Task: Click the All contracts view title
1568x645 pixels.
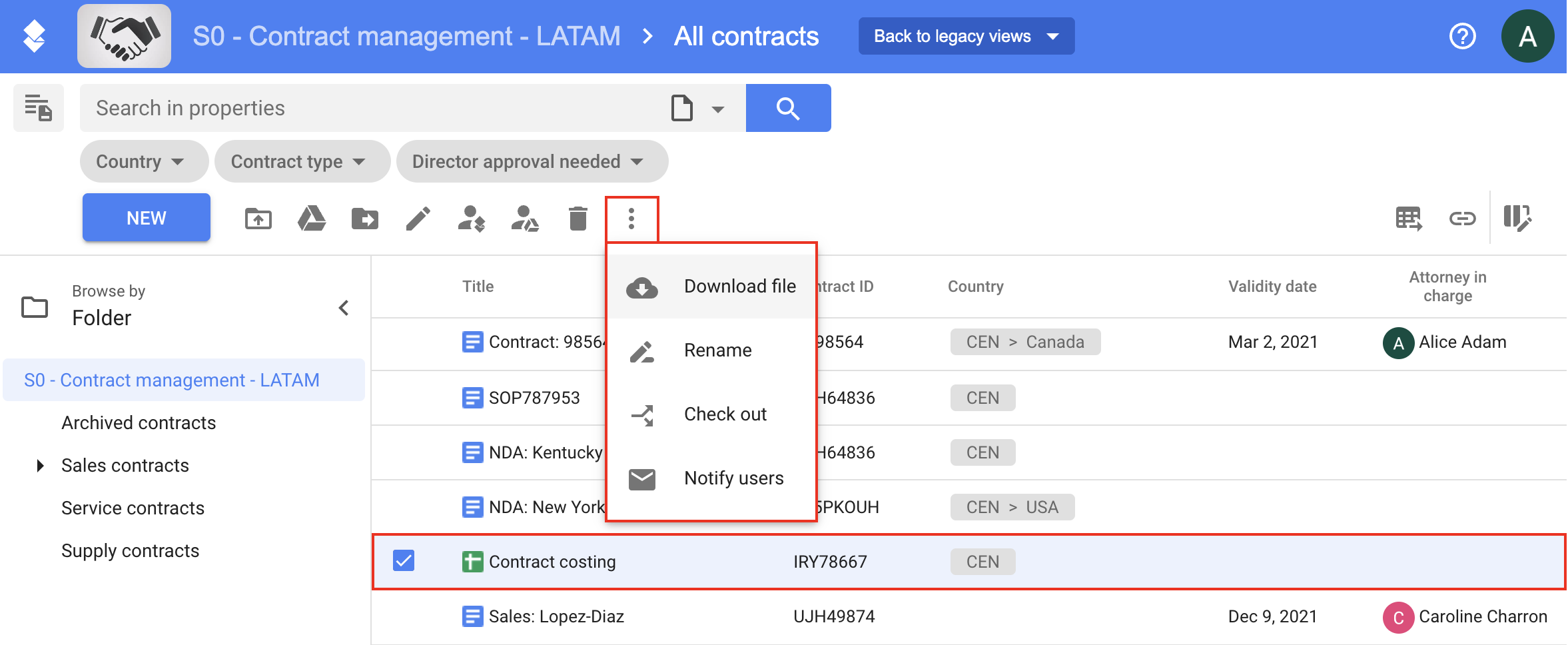Action: 746,36
